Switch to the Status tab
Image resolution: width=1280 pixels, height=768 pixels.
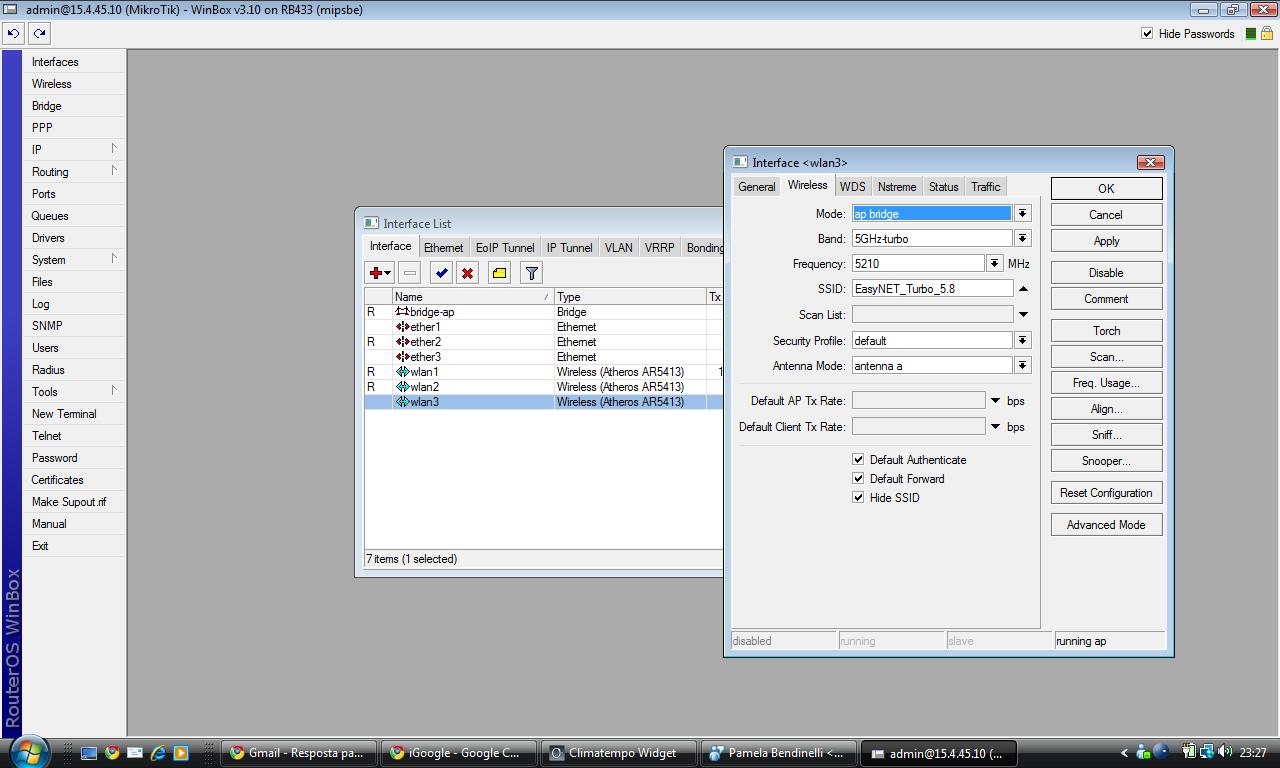click(x=943, y=187)
